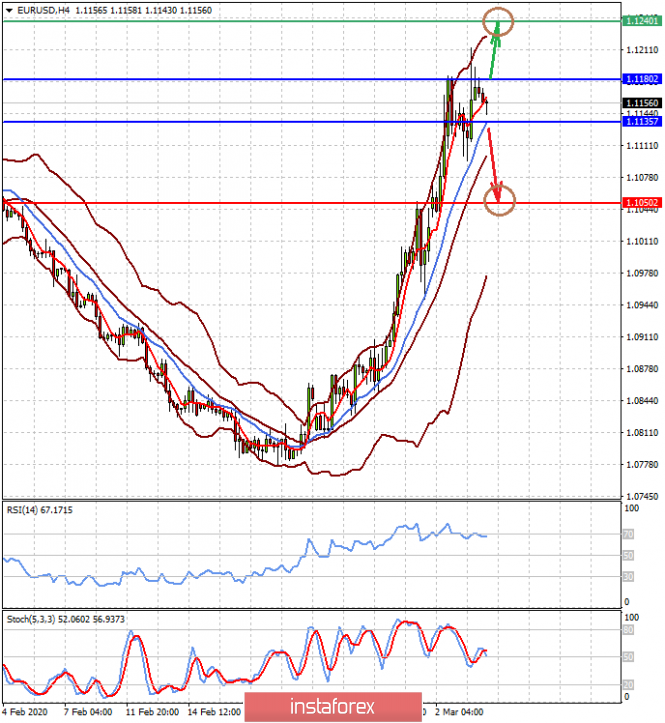Select the 14 Feb 12:00 time label
The height and width of the screenshot is (723, 665).
click(x=214, y=712)
